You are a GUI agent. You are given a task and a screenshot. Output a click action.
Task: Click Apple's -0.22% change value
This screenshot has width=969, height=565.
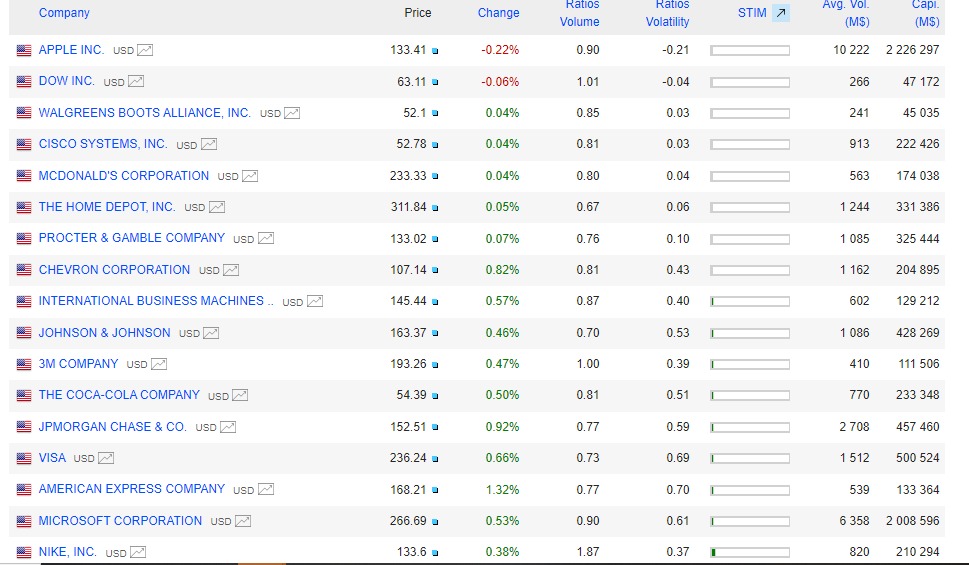click(500, 50)
